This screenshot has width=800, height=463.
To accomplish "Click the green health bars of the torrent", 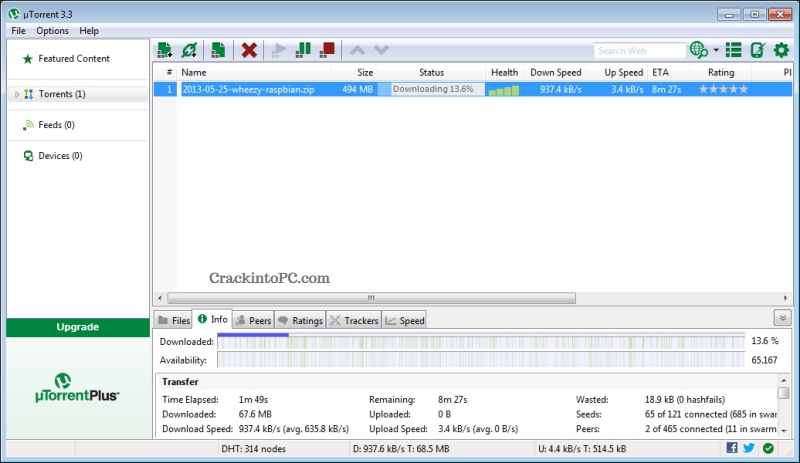I will coord(504,91).
